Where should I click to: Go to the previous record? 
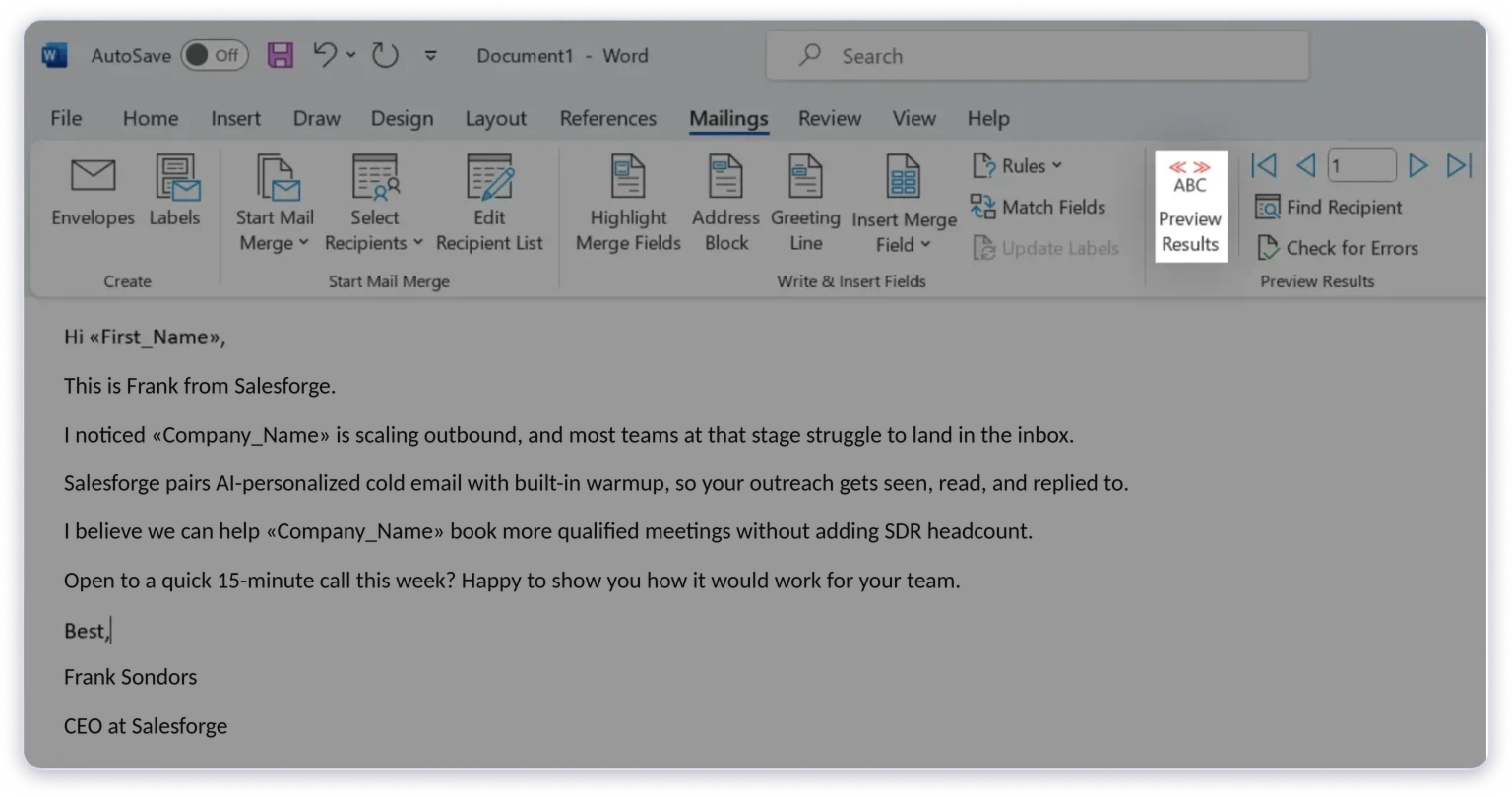pos(1306,165)
